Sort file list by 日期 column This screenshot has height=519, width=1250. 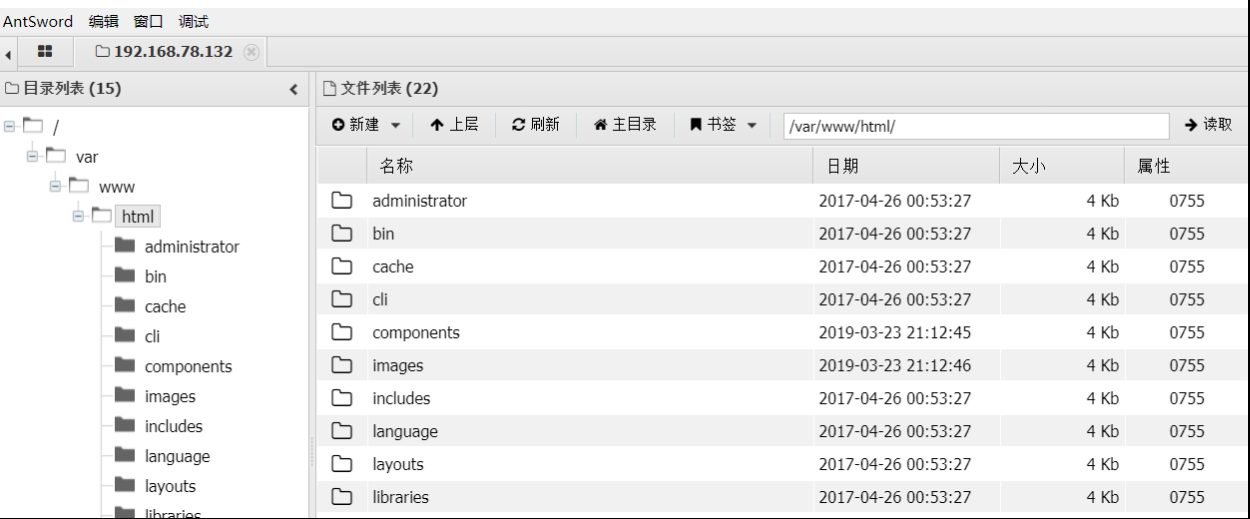click(906, 166)
